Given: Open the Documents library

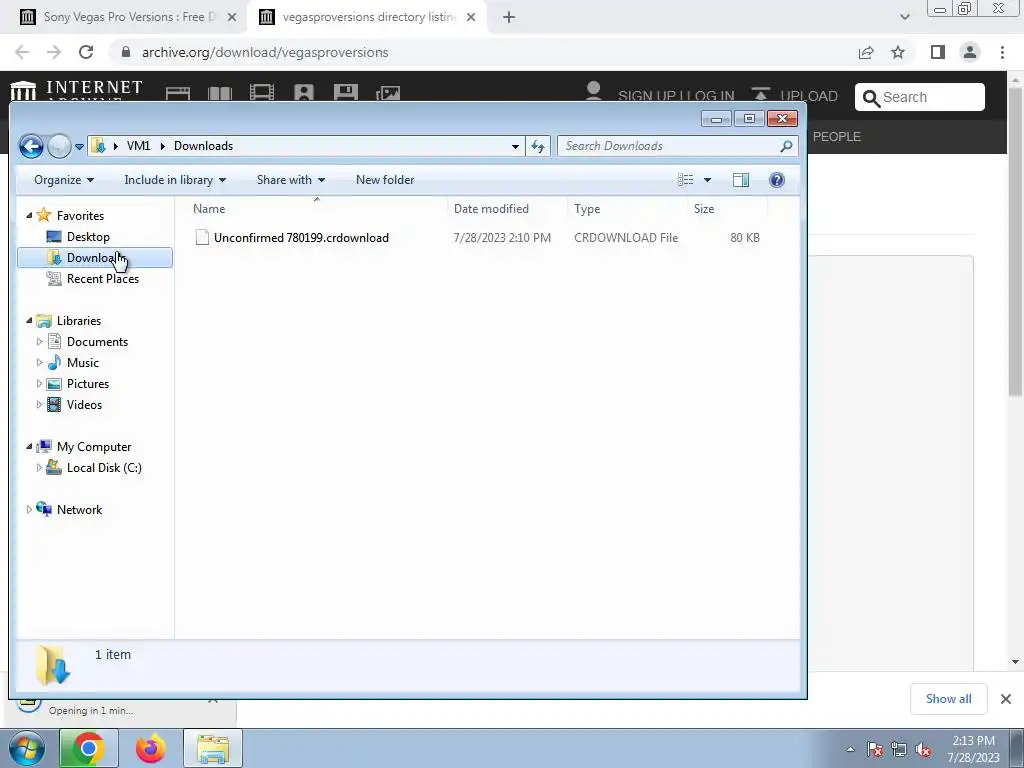Looking at the screenshot, I should pos(97,342).
